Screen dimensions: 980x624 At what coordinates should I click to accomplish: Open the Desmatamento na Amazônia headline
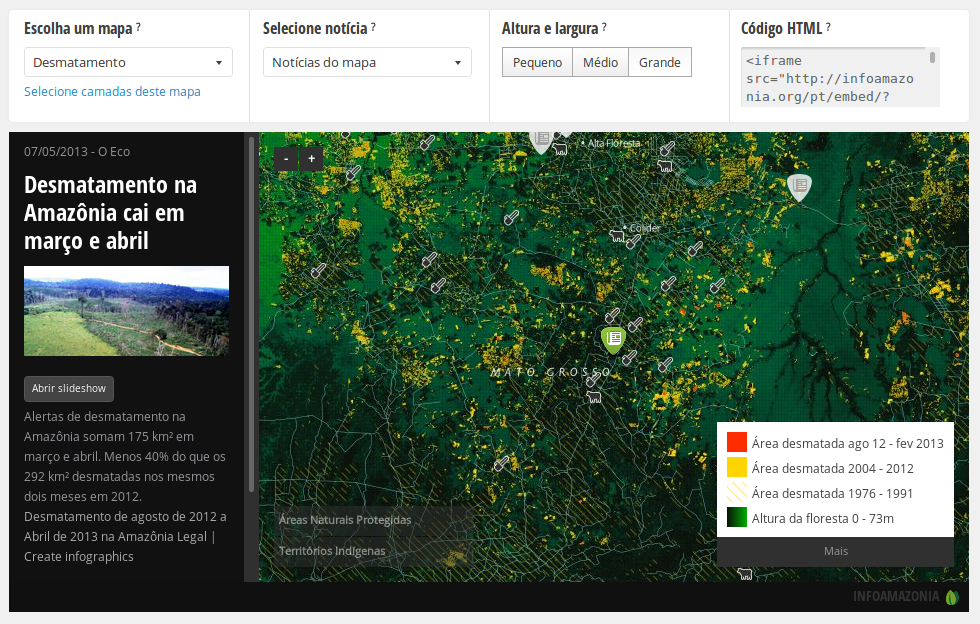(111, 213)
